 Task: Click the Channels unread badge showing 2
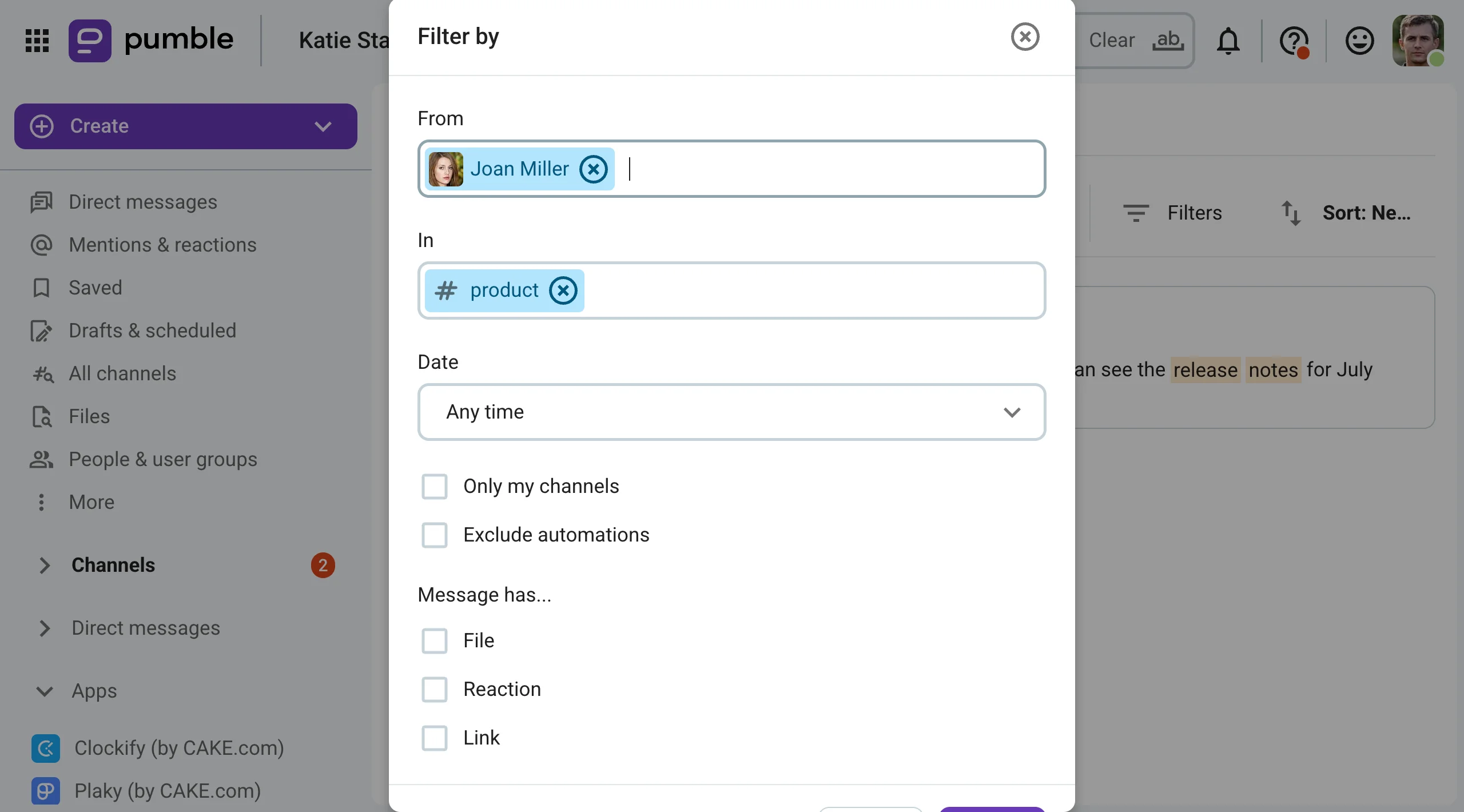323,566
